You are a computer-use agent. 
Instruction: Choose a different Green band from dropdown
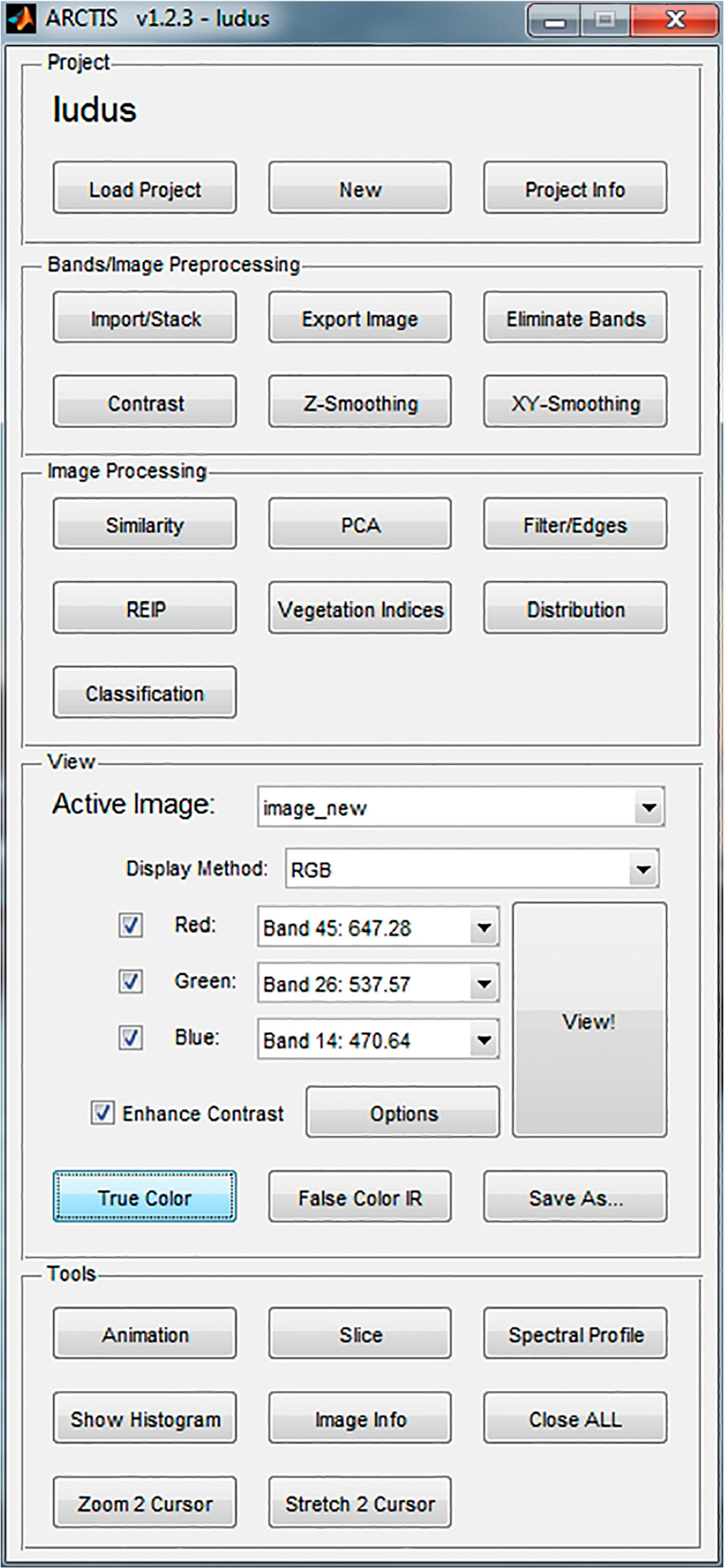[x=484, y=983]
